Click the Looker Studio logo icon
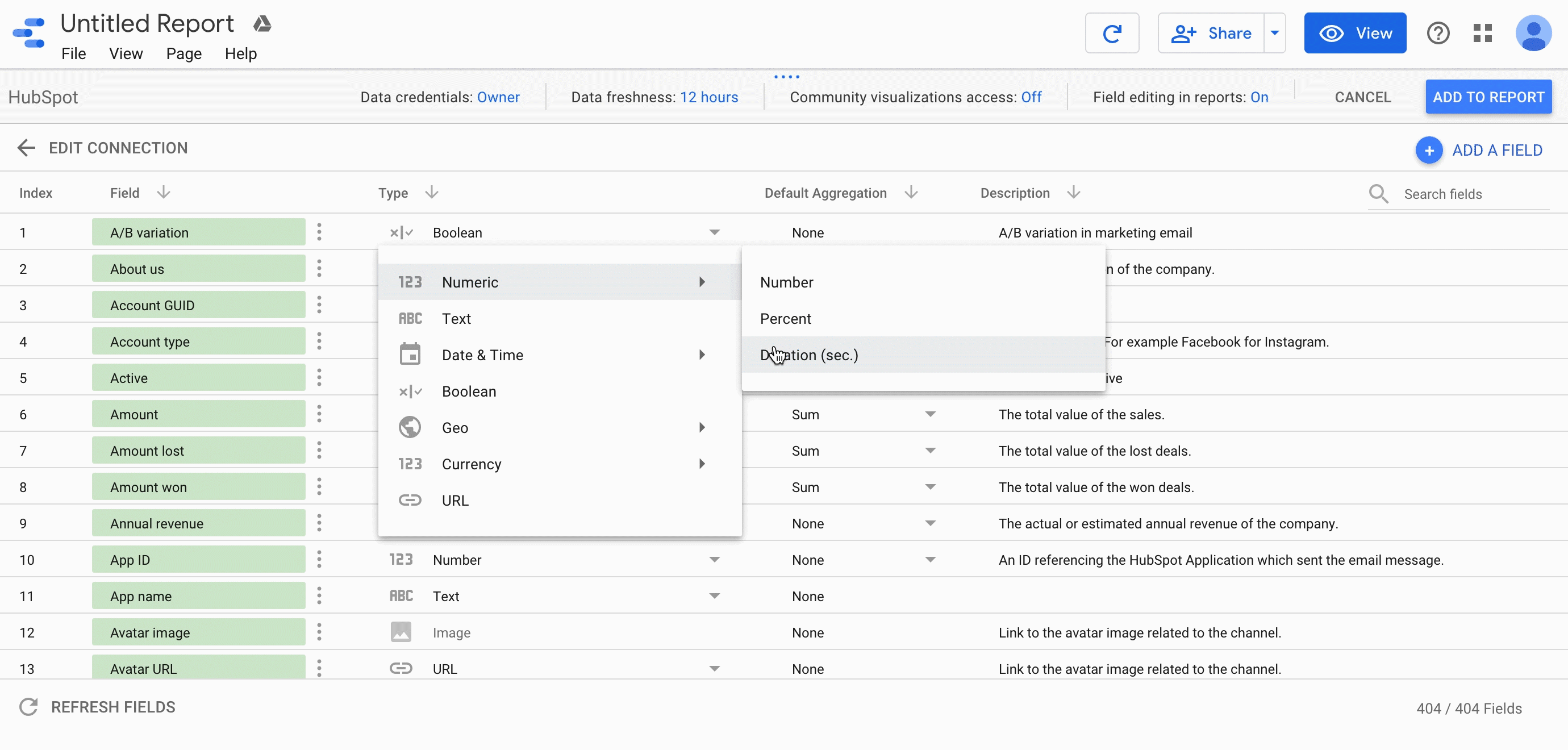Viewport: 1568px width, 750px height. [x=28, y=33]
